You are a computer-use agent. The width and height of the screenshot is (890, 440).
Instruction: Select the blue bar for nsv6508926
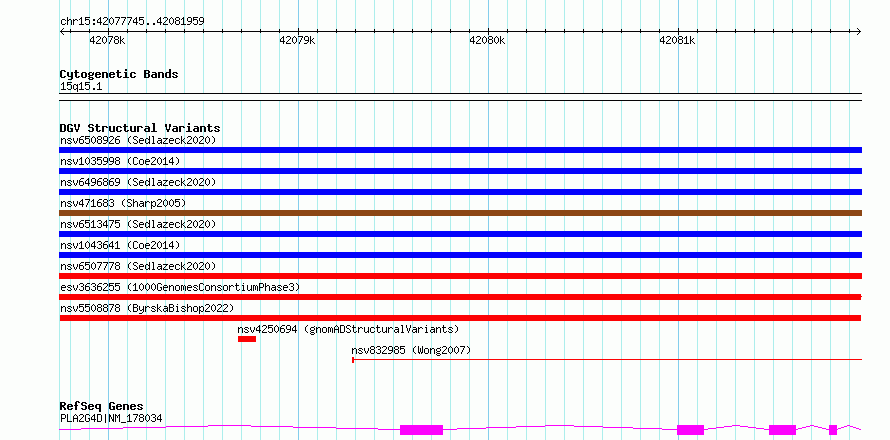coord(460,150)
